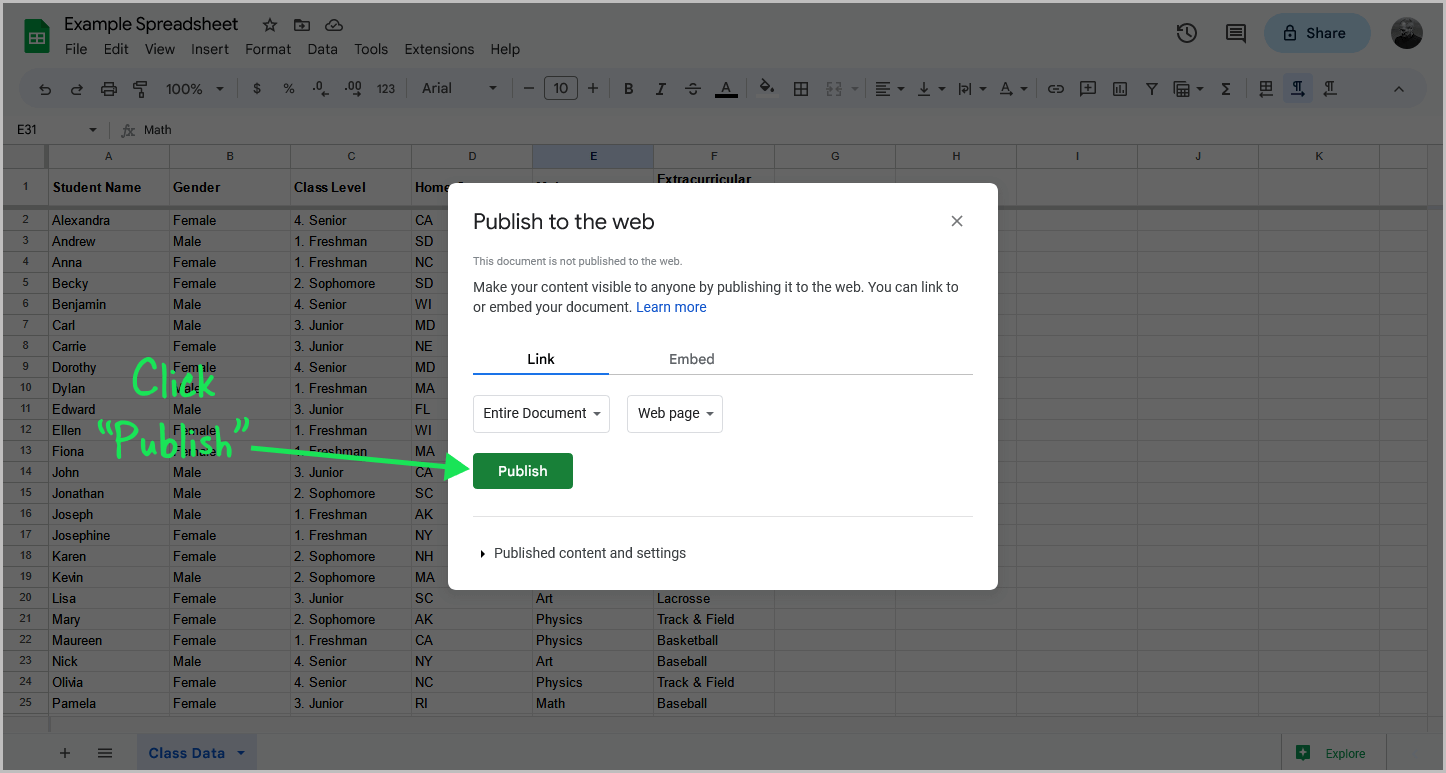Open the Learn more link

(671, 307)
